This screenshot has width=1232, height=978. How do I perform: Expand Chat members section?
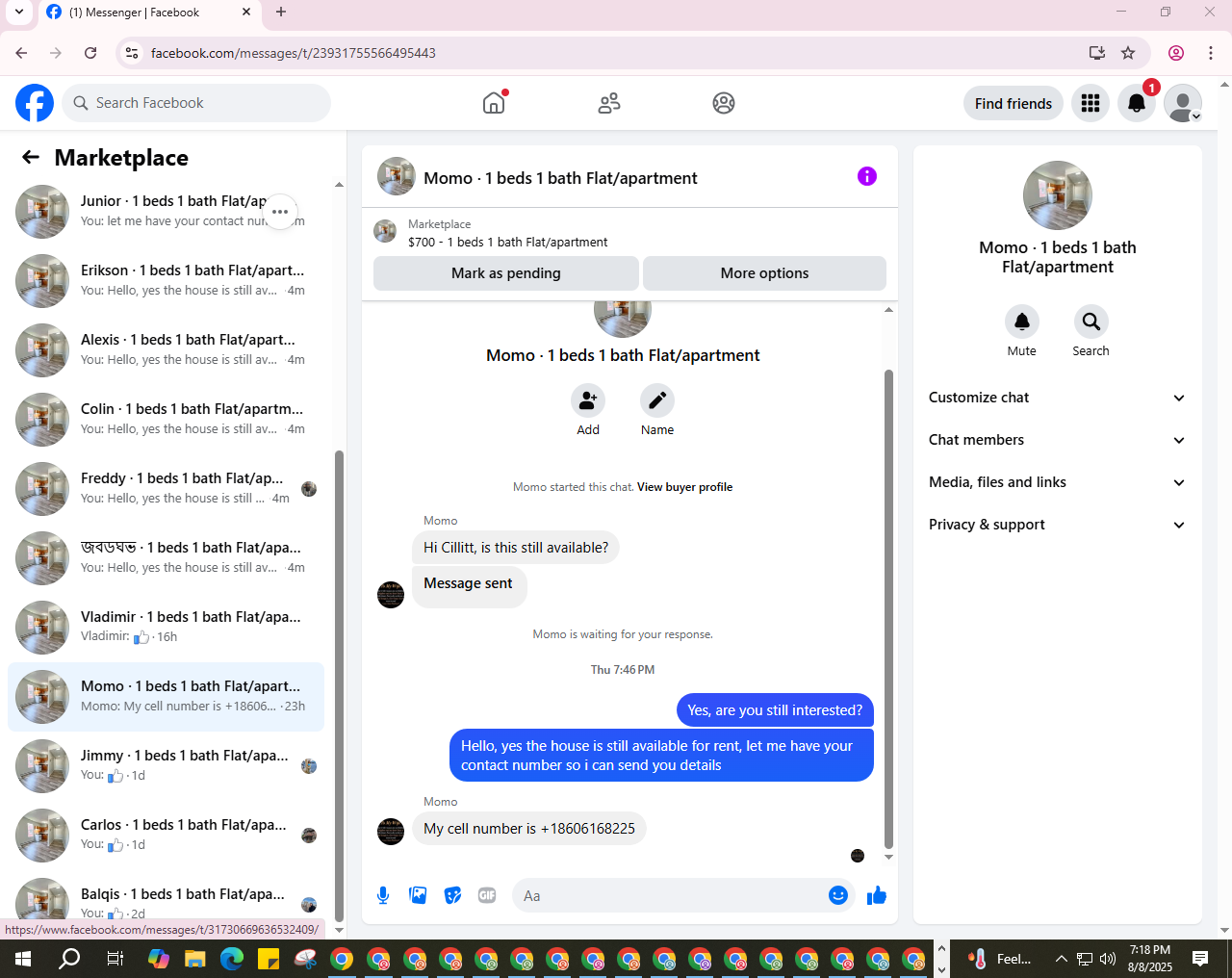[x=1057, y=440]
